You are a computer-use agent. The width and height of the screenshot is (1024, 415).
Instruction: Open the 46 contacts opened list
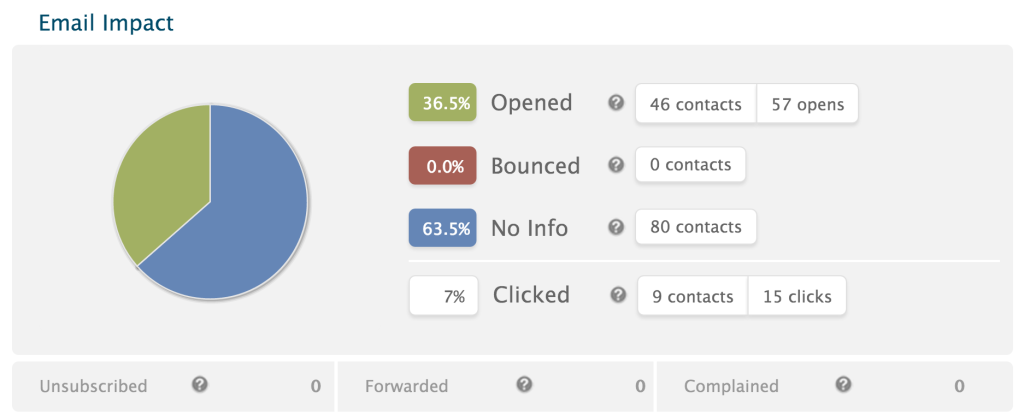click(696, 104)
